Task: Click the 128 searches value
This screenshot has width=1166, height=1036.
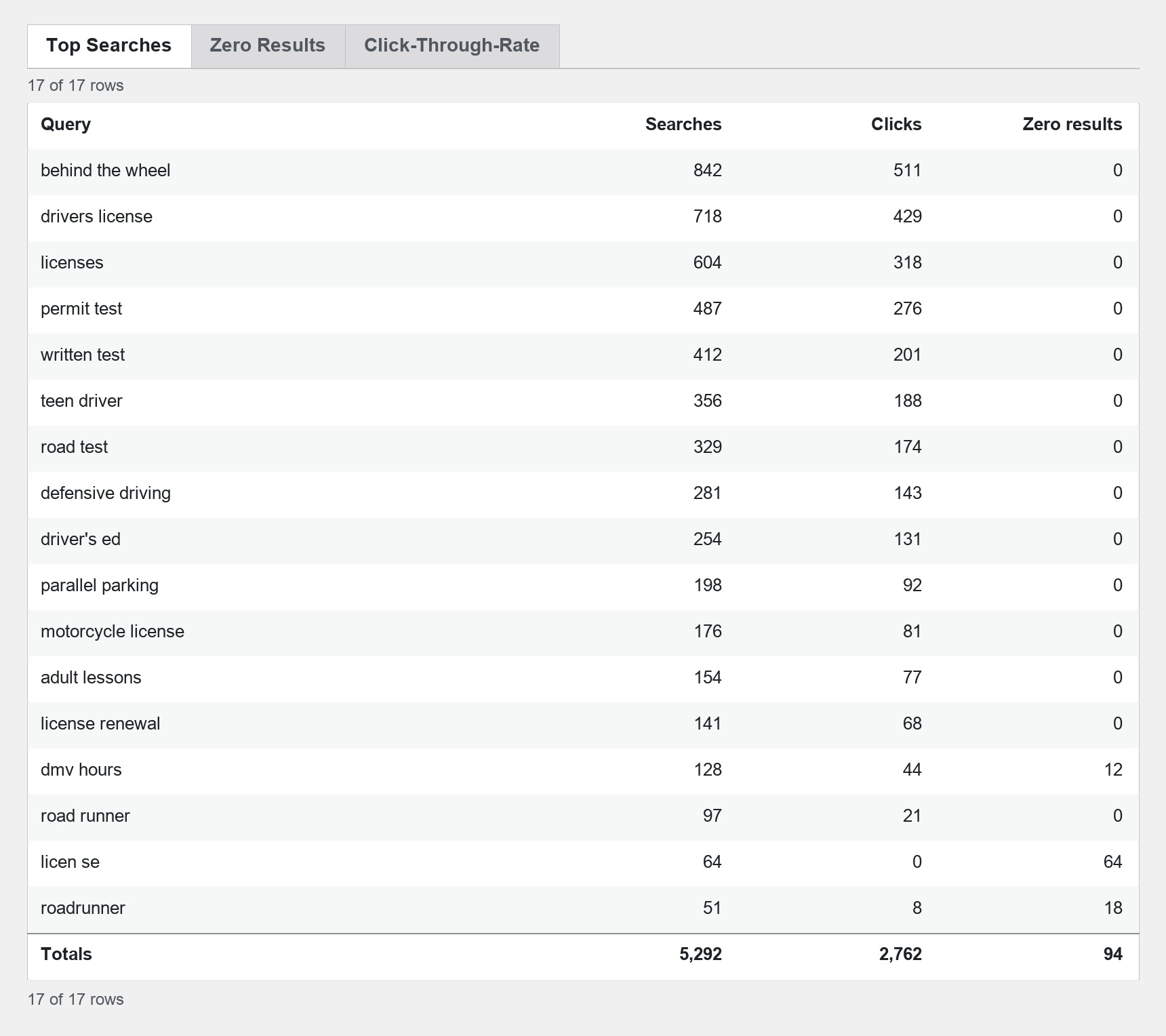Action: tap(708, 770)
